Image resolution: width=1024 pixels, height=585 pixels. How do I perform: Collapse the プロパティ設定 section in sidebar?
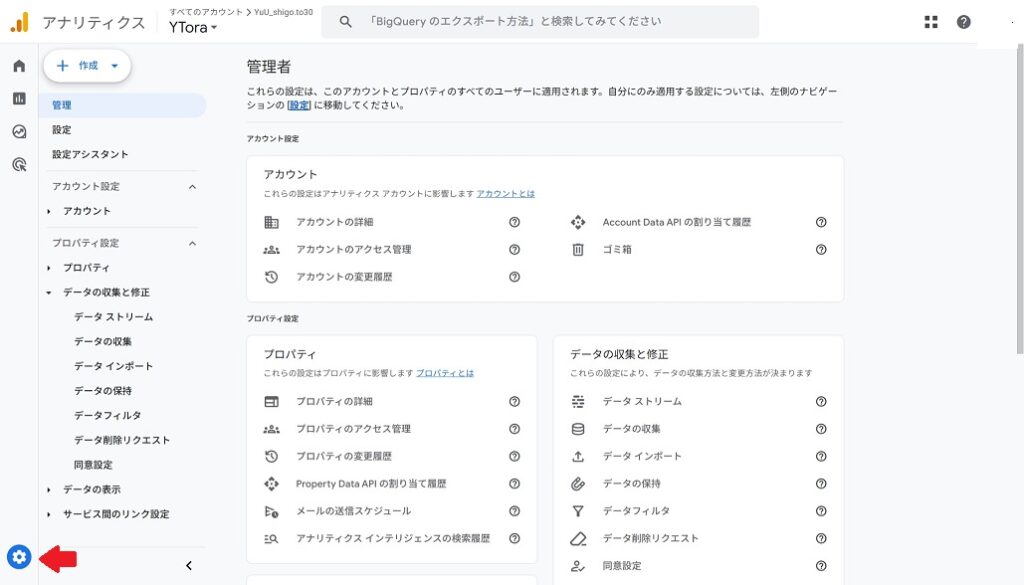pos(192,244)
